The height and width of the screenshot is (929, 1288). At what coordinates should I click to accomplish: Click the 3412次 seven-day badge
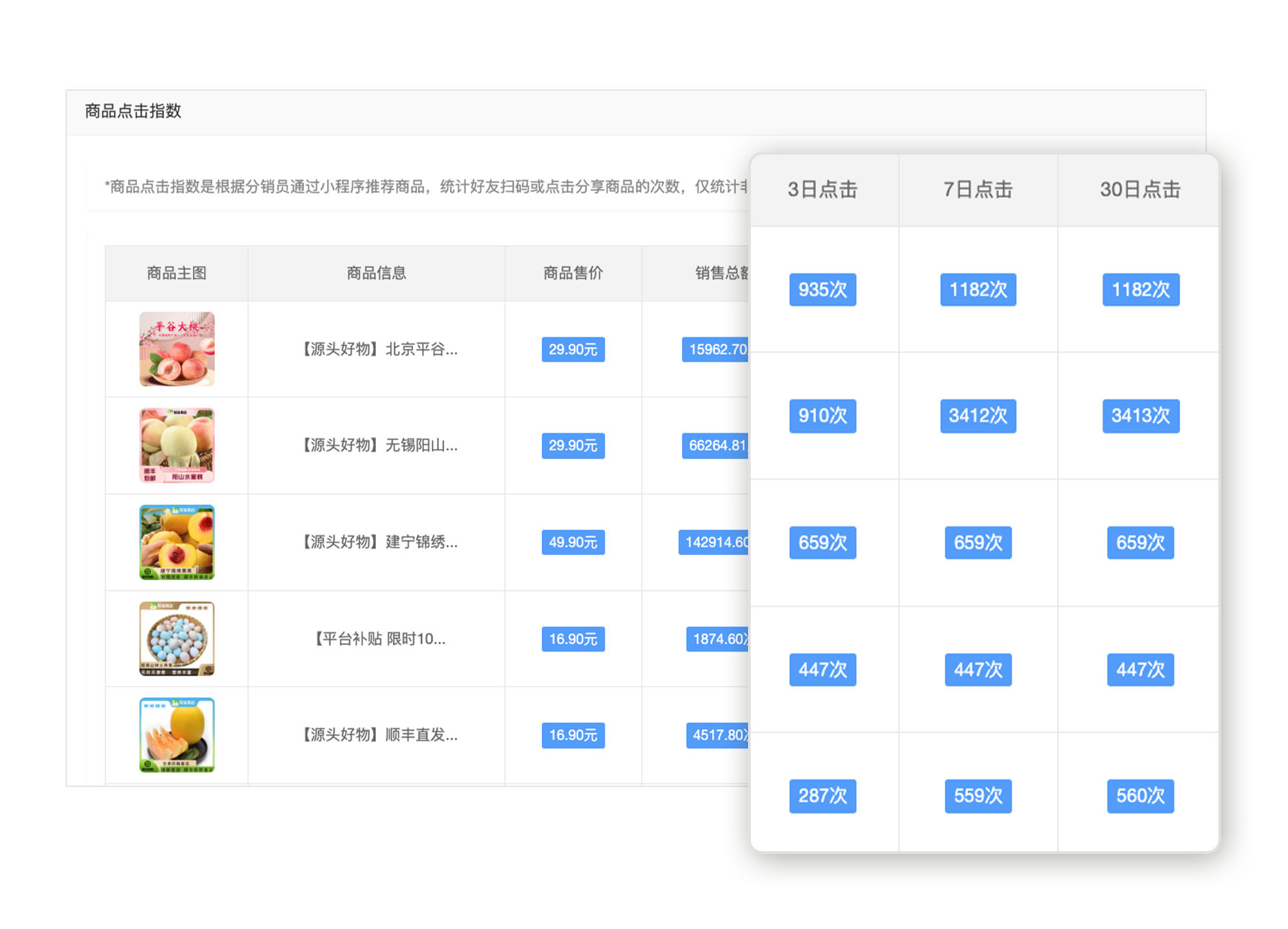point(978,416)
